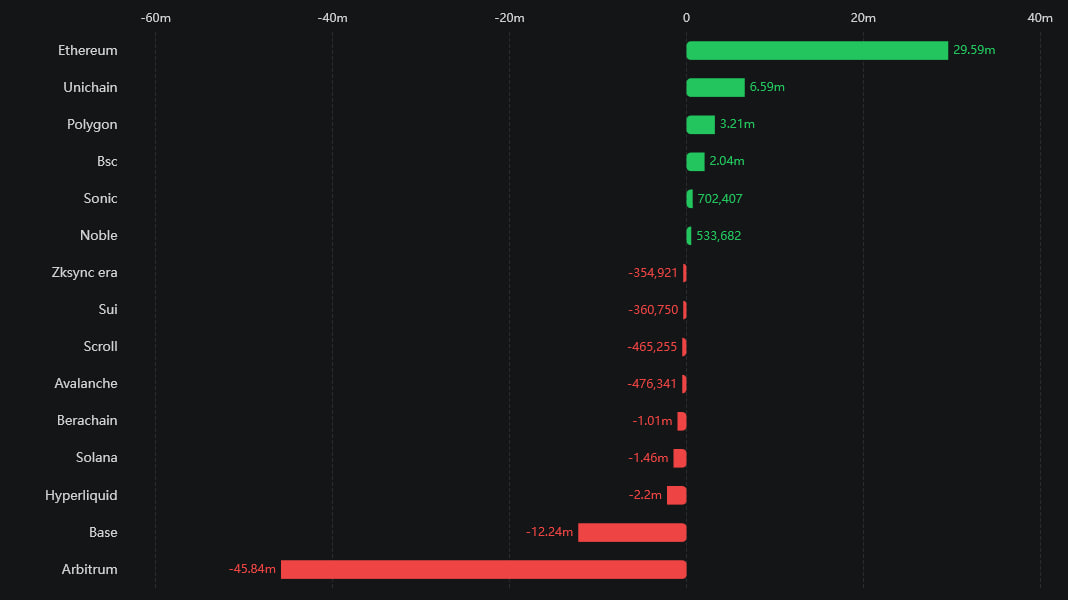This screenshot has height=600, width=1068.
Task: Select the -12.24m value label
Action: tap(549, 532)
